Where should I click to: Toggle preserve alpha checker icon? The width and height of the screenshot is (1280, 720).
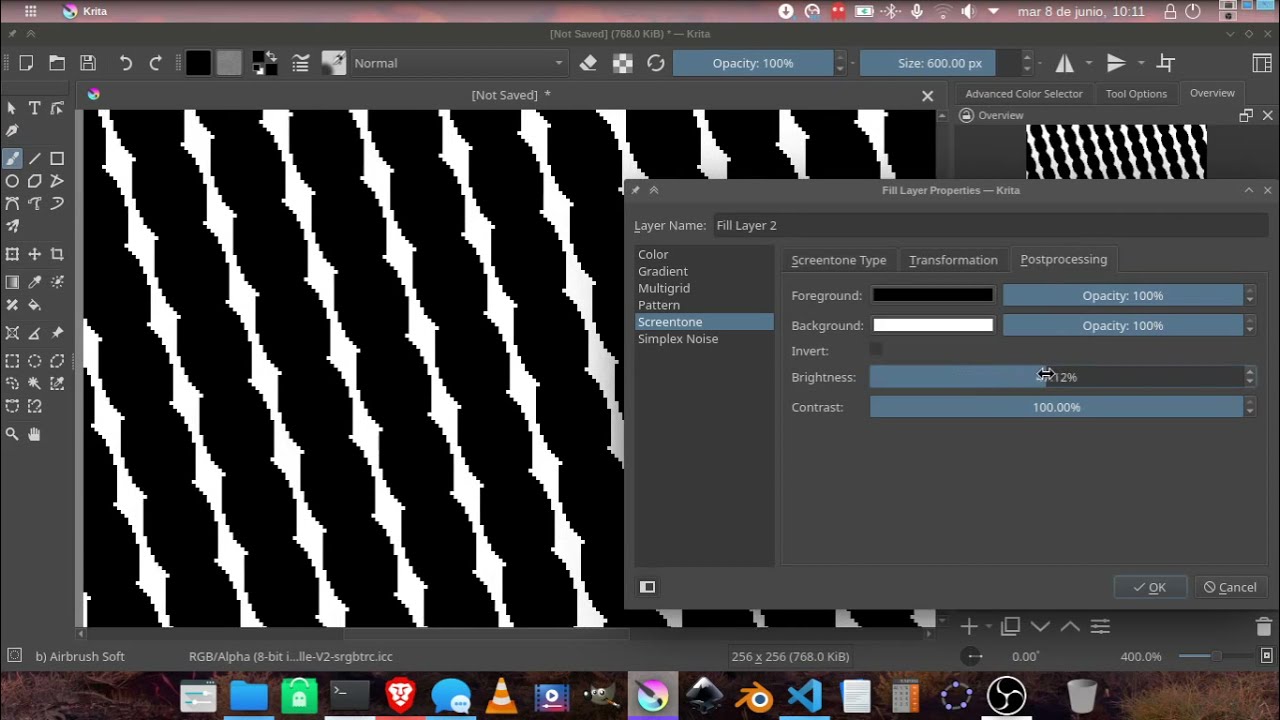click(x=622, y=63)
